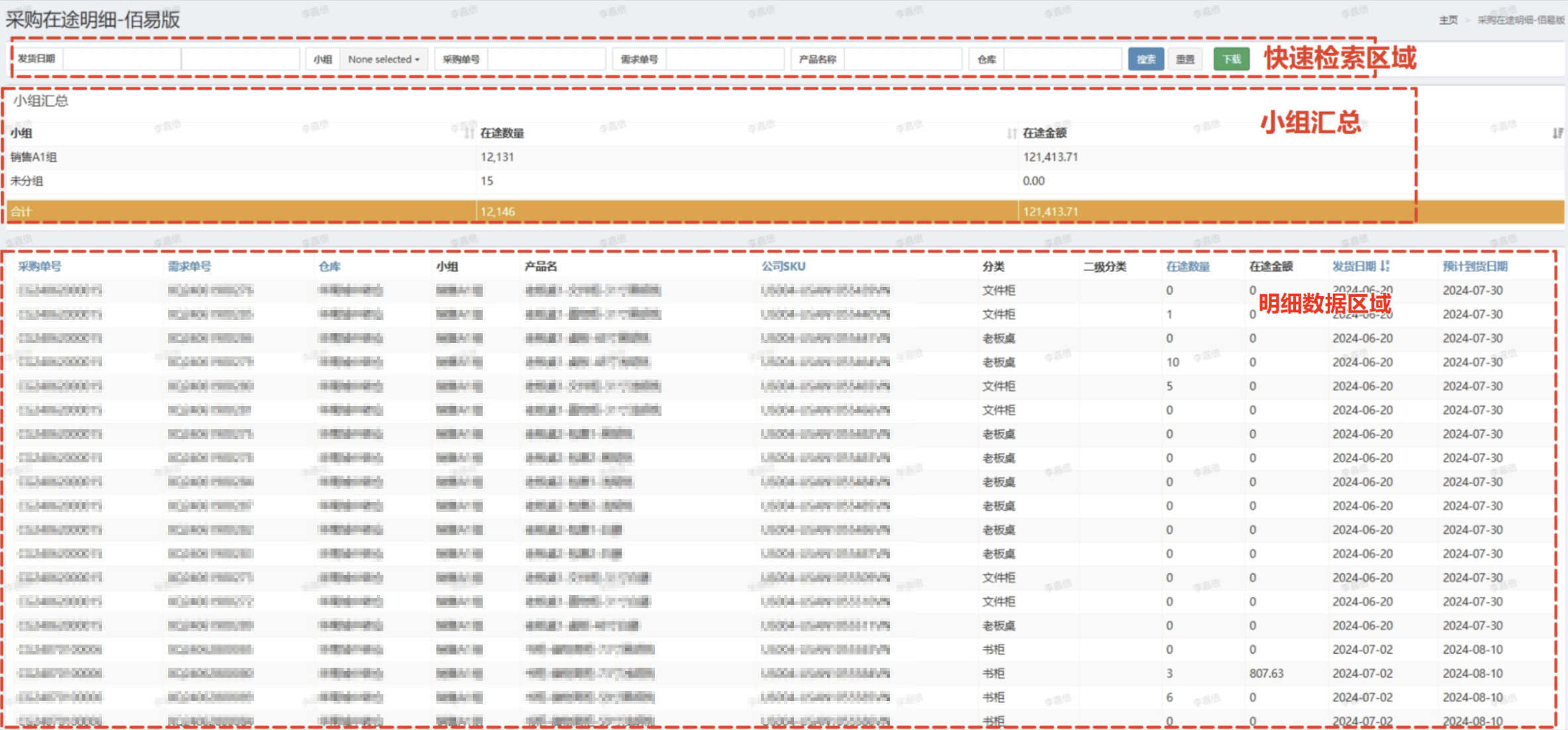The width and height of the screenshot is (1568, 730).
Task: Click the green 下载 download button
Action: pos(1232,59)
